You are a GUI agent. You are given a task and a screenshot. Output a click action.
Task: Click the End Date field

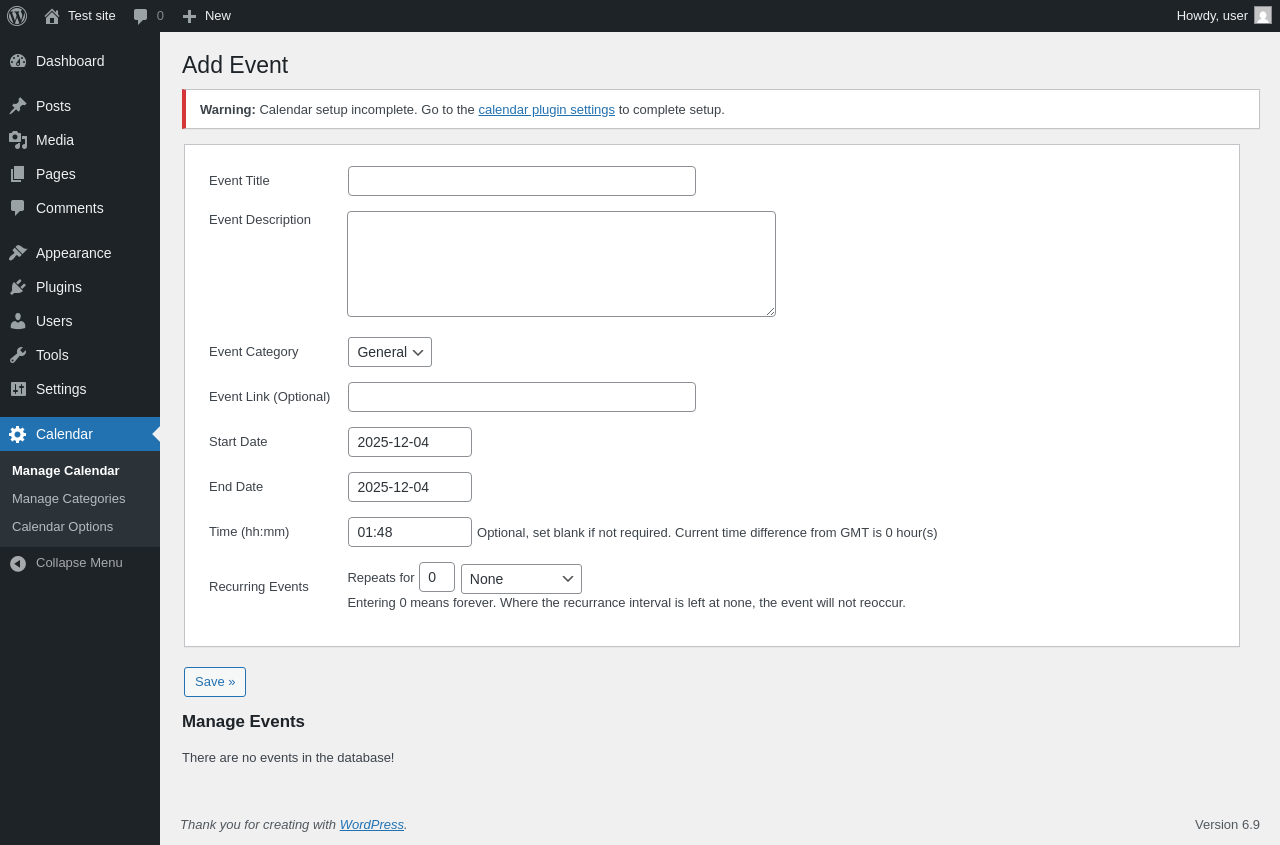[x=410, y=487]
